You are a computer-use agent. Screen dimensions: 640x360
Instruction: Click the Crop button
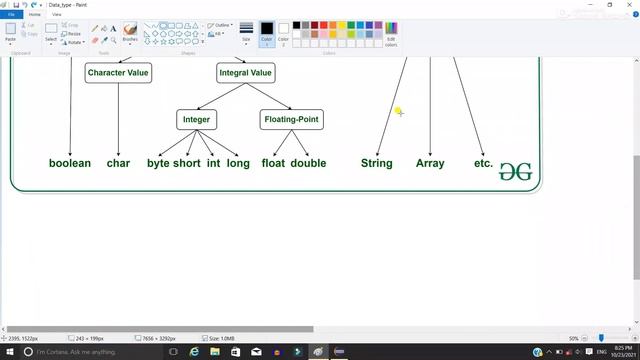[70, 25]
